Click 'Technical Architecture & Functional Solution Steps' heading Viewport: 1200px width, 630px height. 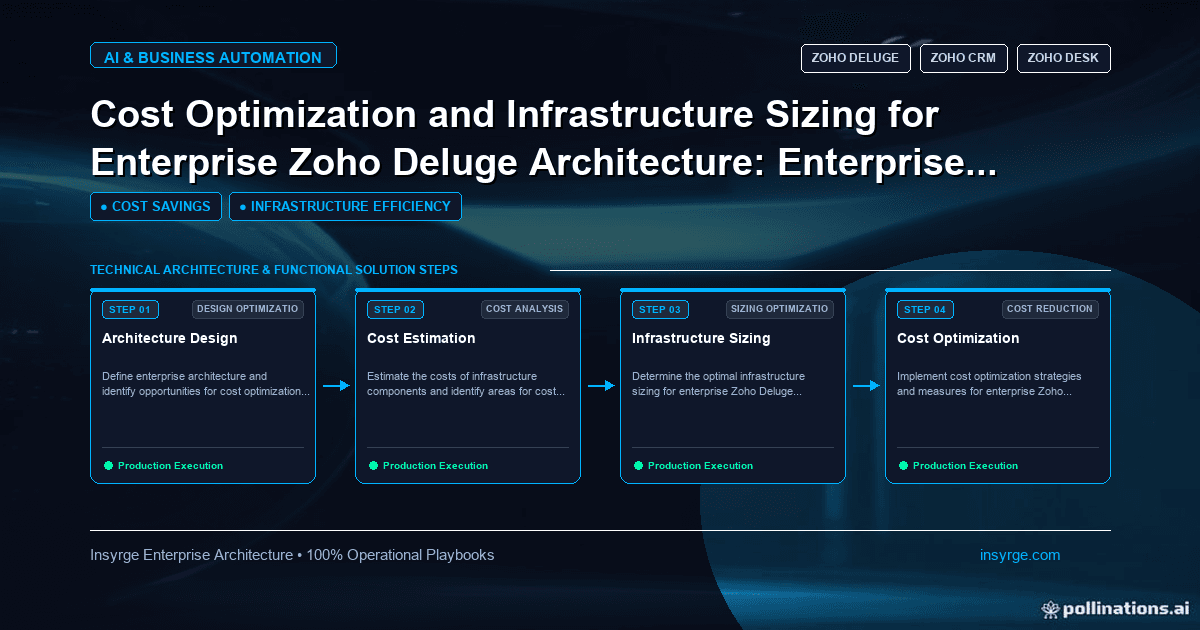point(274,270)
